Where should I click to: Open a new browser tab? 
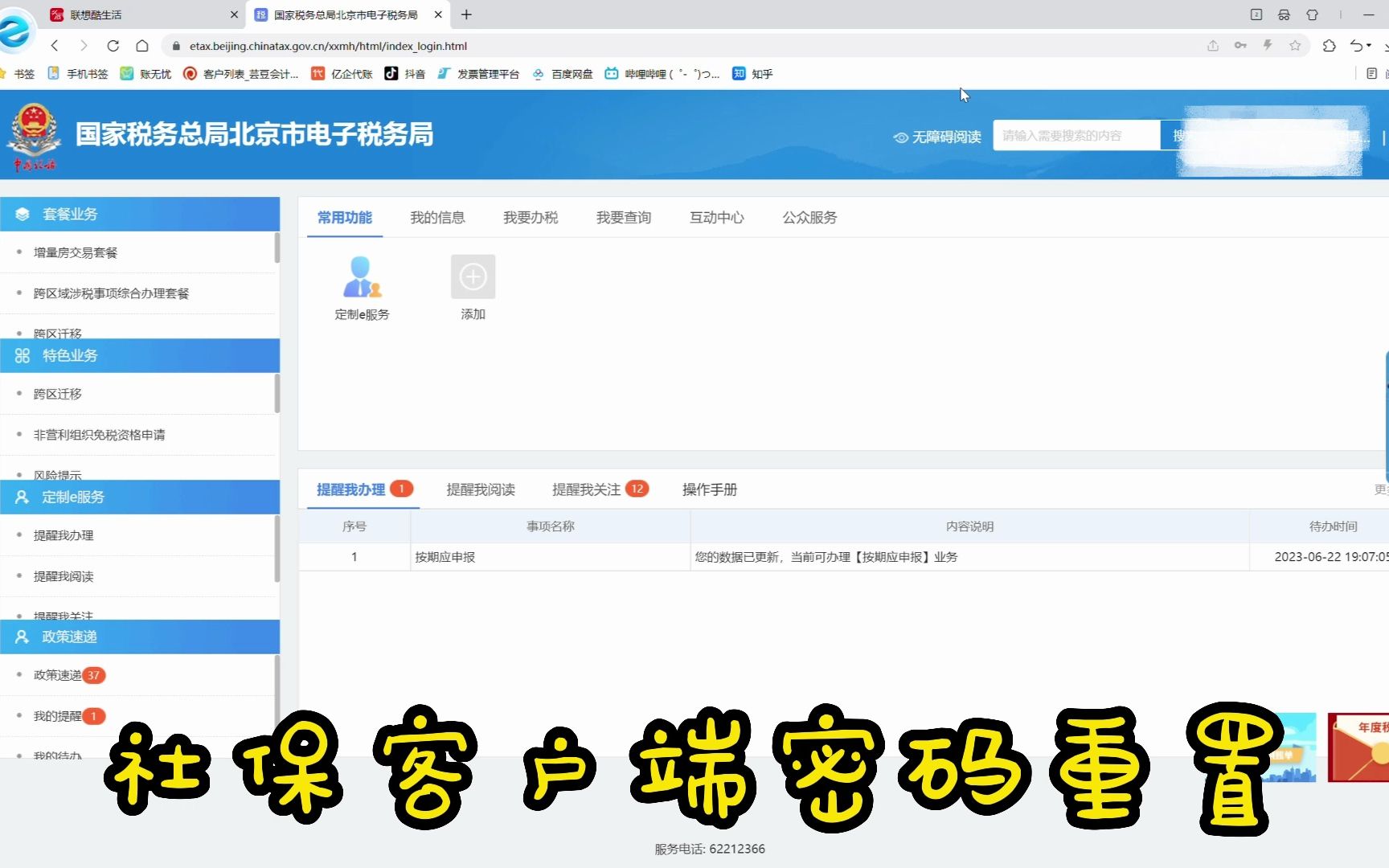[x=466, y=14]
